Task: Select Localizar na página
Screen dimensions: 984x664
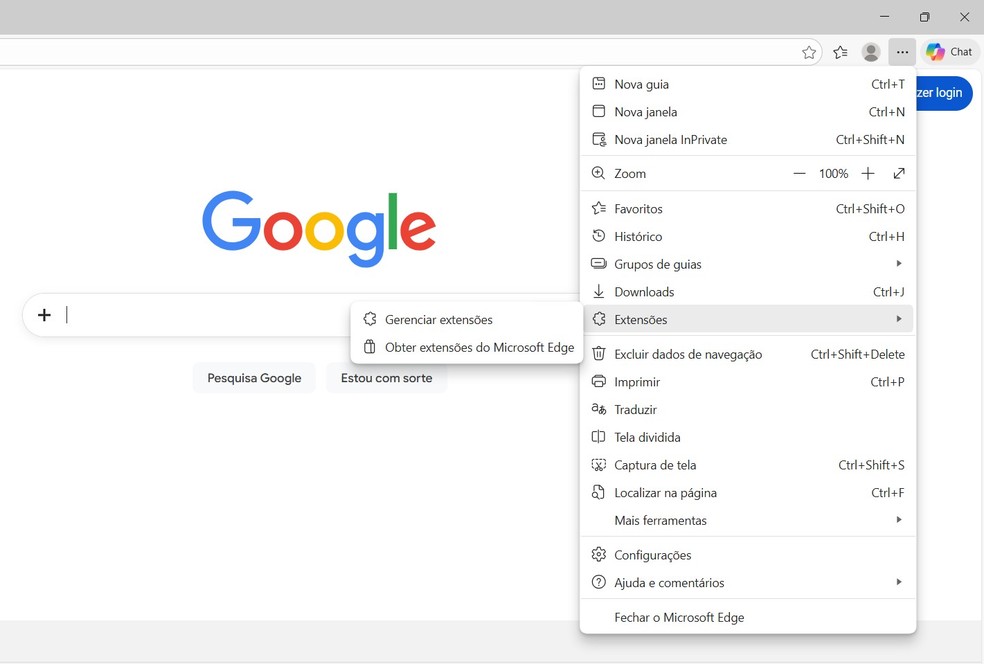Action: point(748,493)
